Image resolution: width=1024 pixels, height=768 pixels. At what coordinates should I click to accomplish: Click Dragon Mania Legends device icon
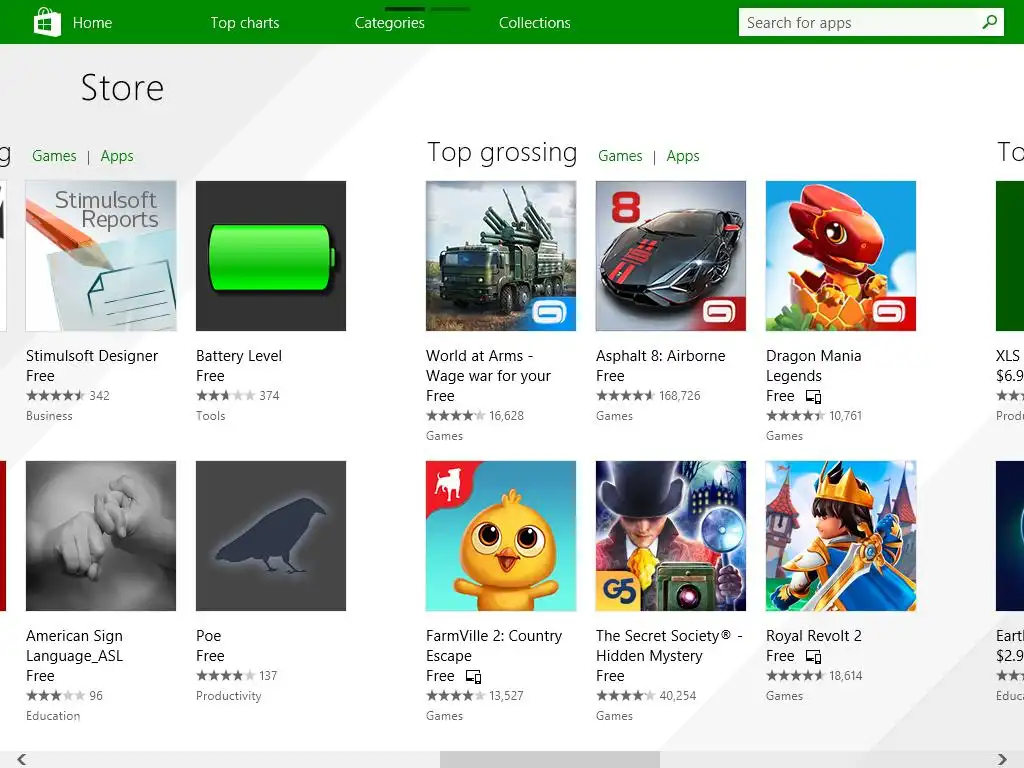(x=813, y=396)
